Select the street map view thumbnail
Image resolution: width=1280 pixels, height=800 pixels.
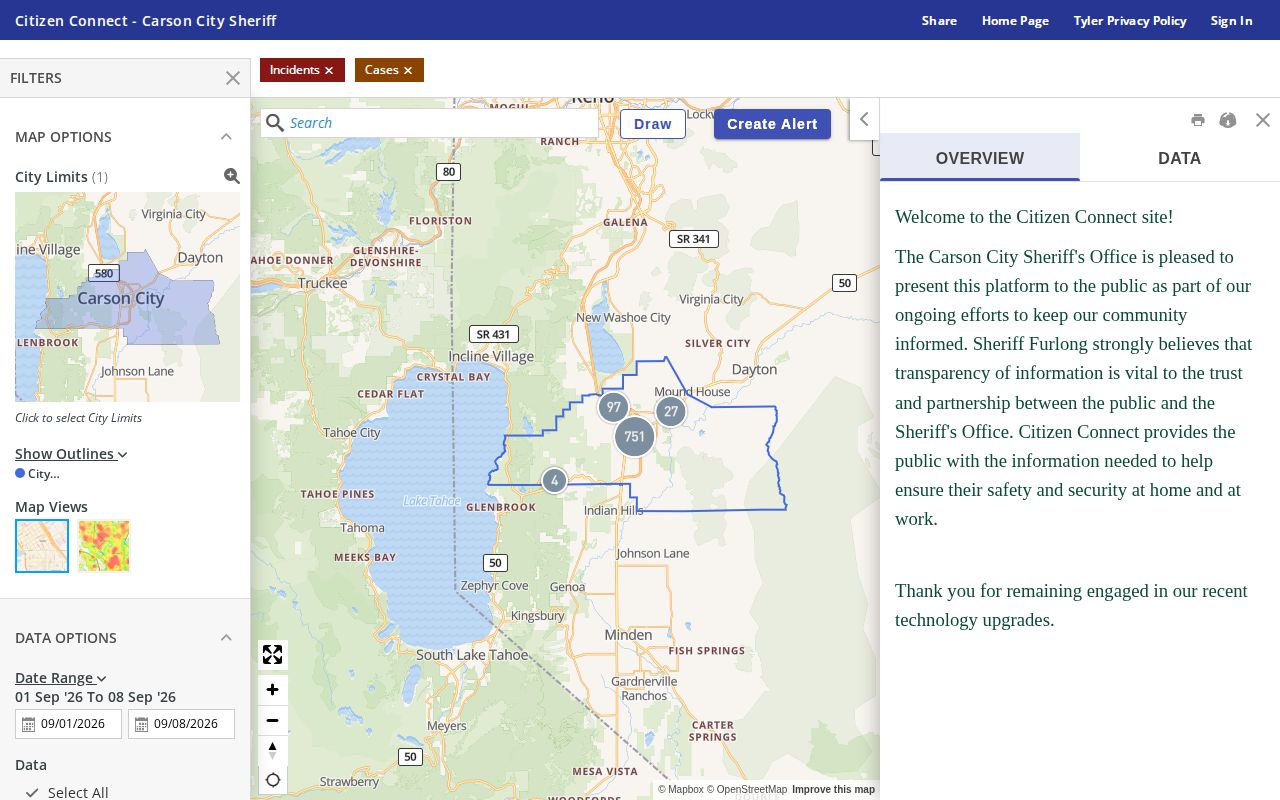(x=42, y=546)
